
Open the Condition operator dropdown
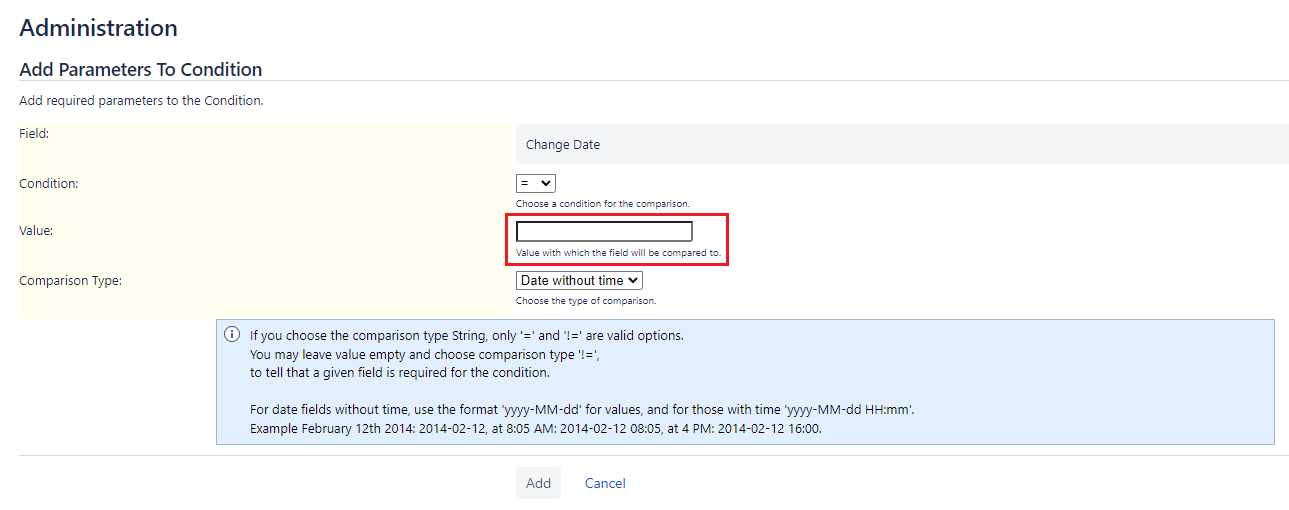point(535,183)
